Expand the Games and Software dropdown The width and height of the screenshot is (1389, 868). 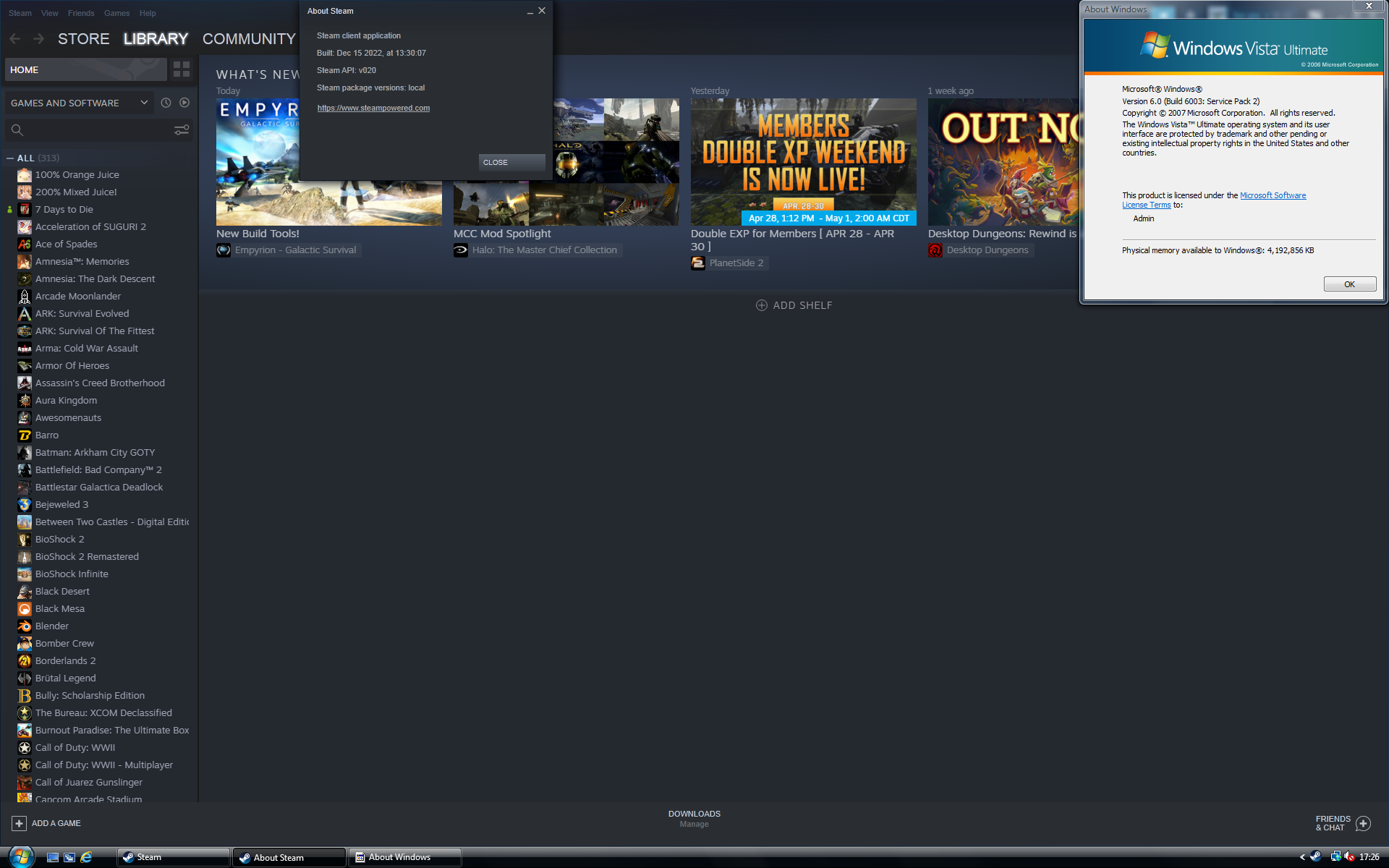144,103
